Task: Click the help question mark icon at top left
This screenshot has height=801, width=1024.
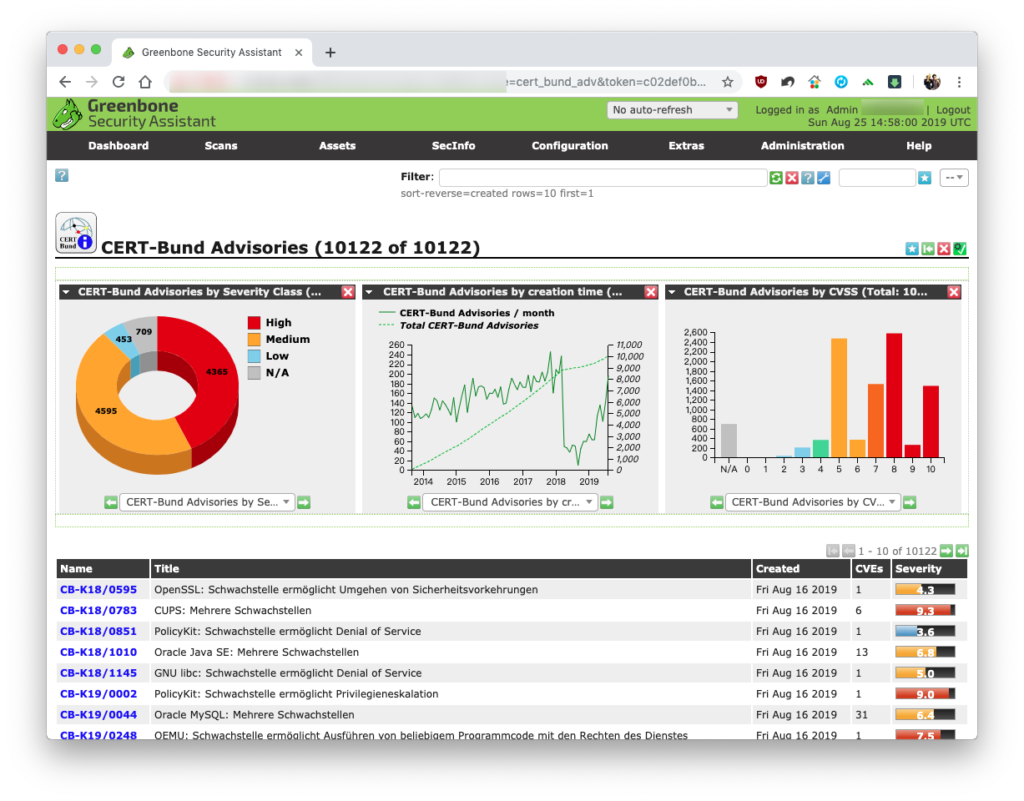Action: tap(62, 176)
